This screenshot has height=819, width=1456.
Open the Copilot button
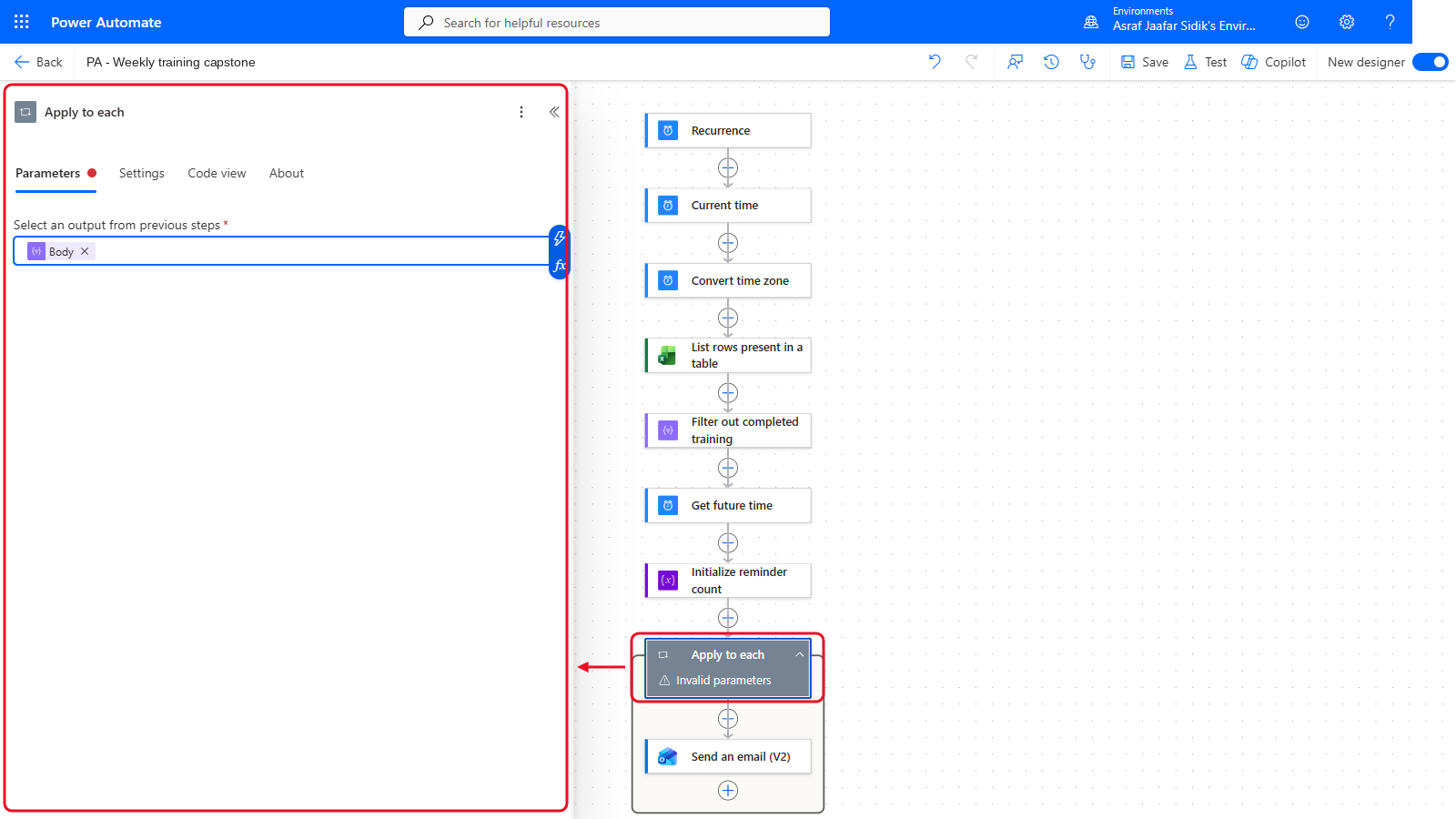pos(1274,62)
